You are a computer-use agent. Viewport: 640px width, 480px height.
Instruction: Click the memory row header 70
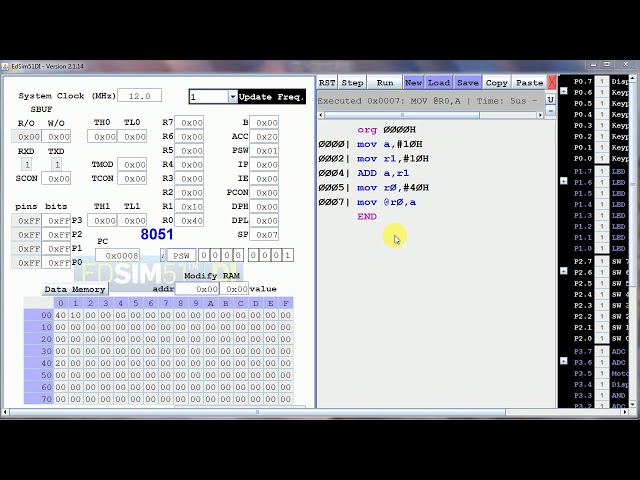(39, 399)
